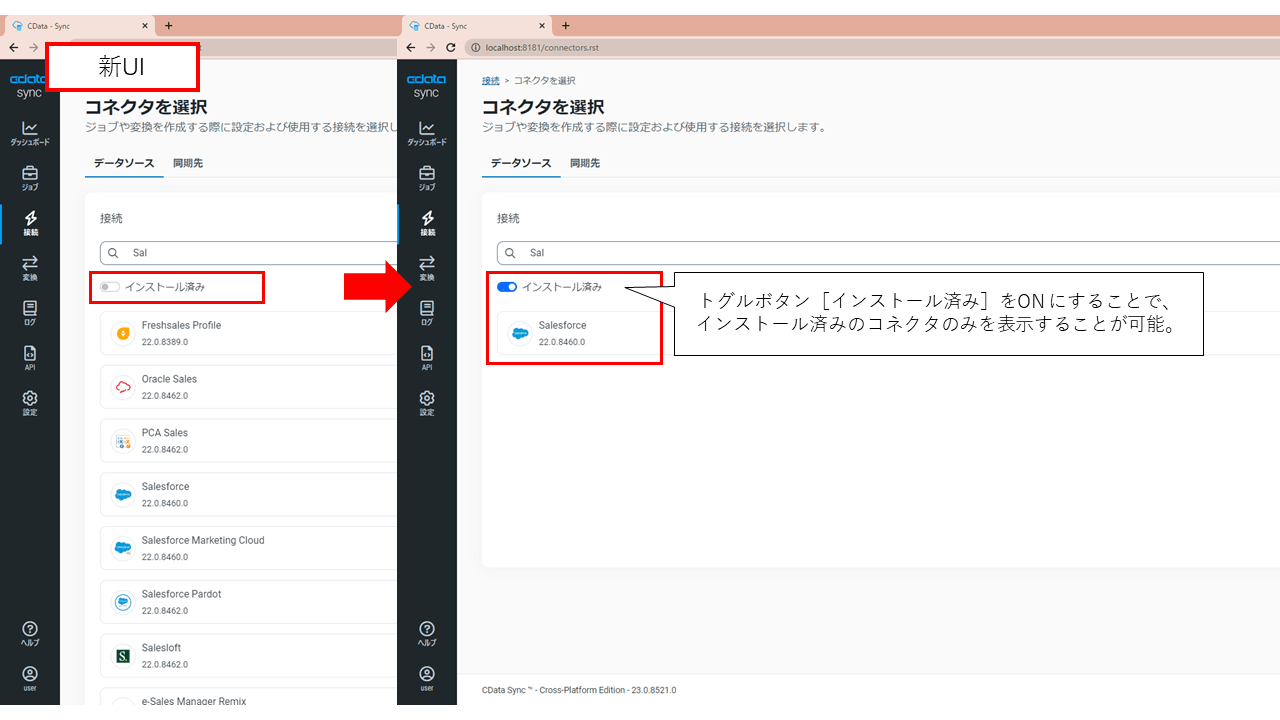Select the データソース tab in the right window

tap(521, 163)
